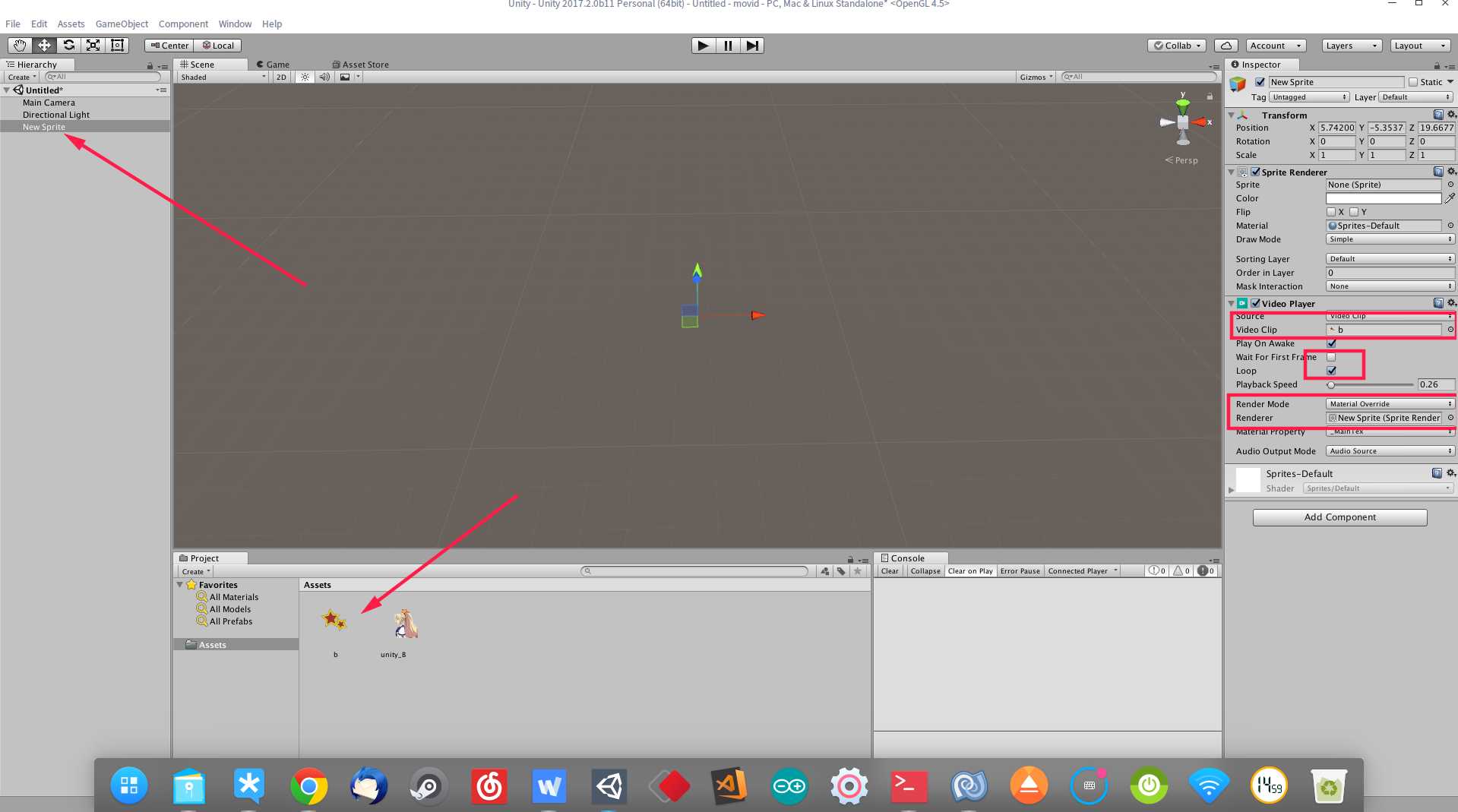
Task: Launch Chrome from the dock
Action: point(308,786)
